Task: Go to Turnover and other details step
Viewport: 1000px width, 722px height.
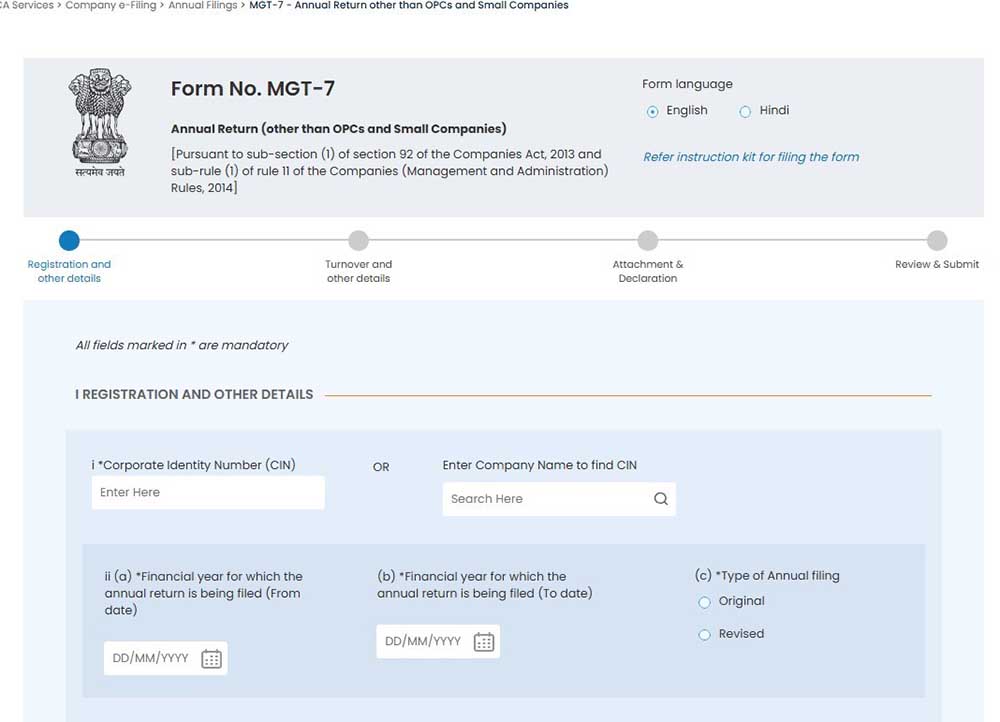Action: click(358, 271)
